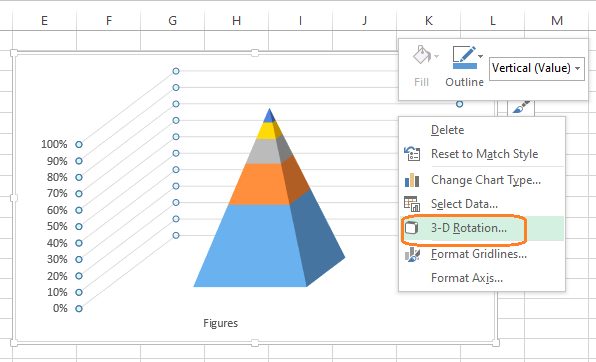Click the 80% axis label
Image resolution: width=596 pixels, height=362 pixels.
click(57, 177)
